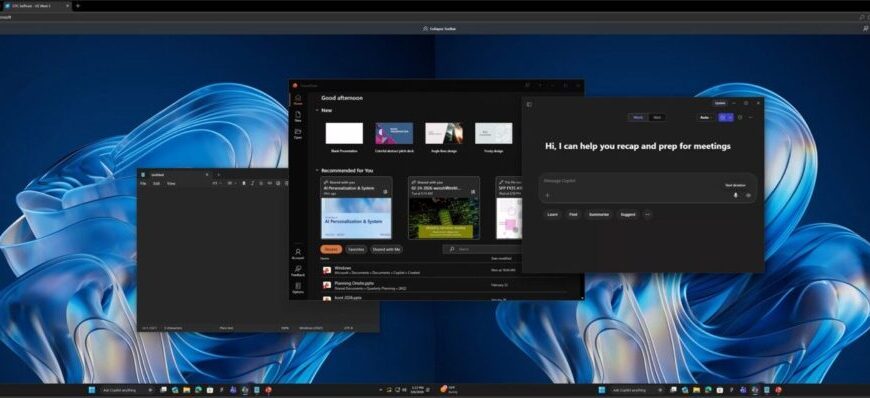Viewport: 870px width, 398px height.
Task: Show more suggestion chips with the ellipsis
Action: tap(648, 214)
